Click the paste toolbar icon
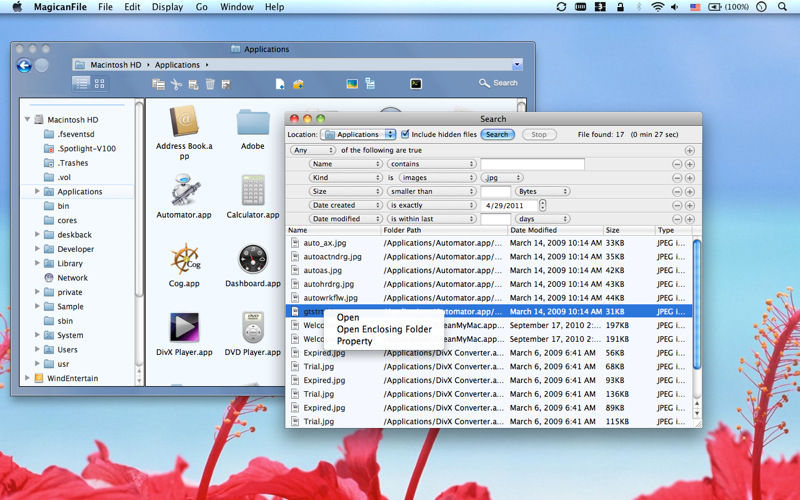Image resolution: width=800 pixels, height=500 pixels. click(193, 84)
